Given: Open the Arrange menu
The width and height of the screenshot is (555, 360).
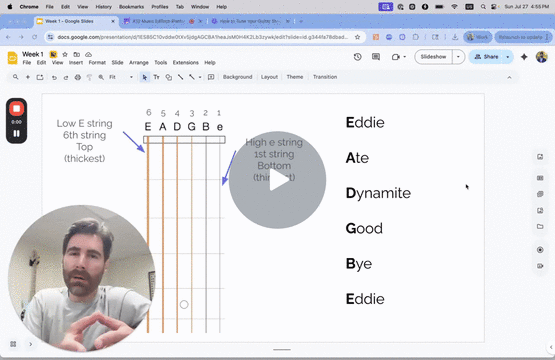Looking at the screenshot, I should pos(138,63).
